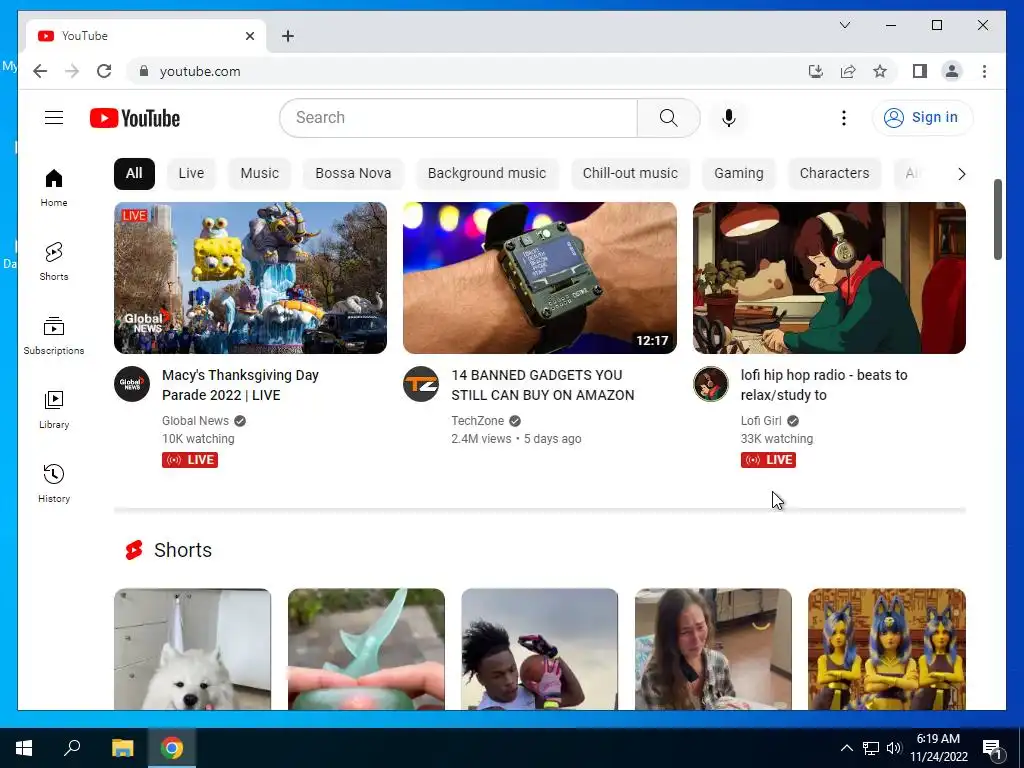Open the crying woman Short
1024x768 pixels.
point(713,648)
